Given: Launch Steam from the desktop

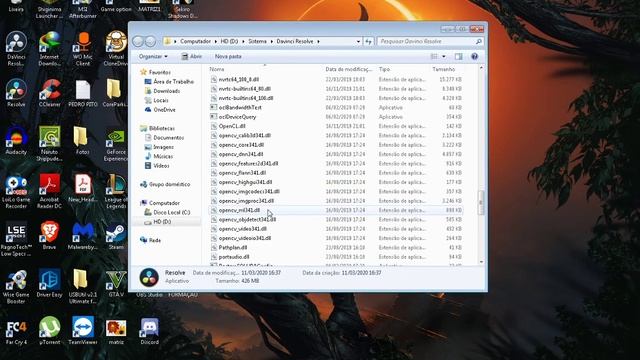Looking at the screenshot, I should (x=116, y=236).
